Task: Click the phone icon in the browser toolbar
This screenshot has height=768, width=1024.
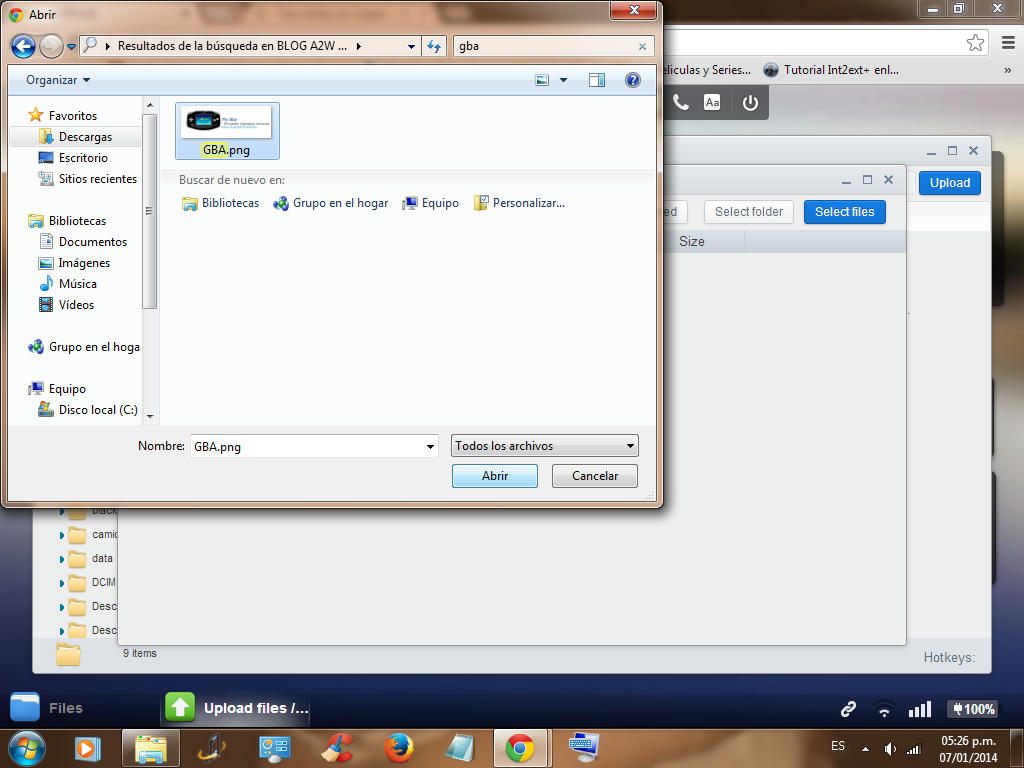Action: pyautogui.click(x=680, y=102)
